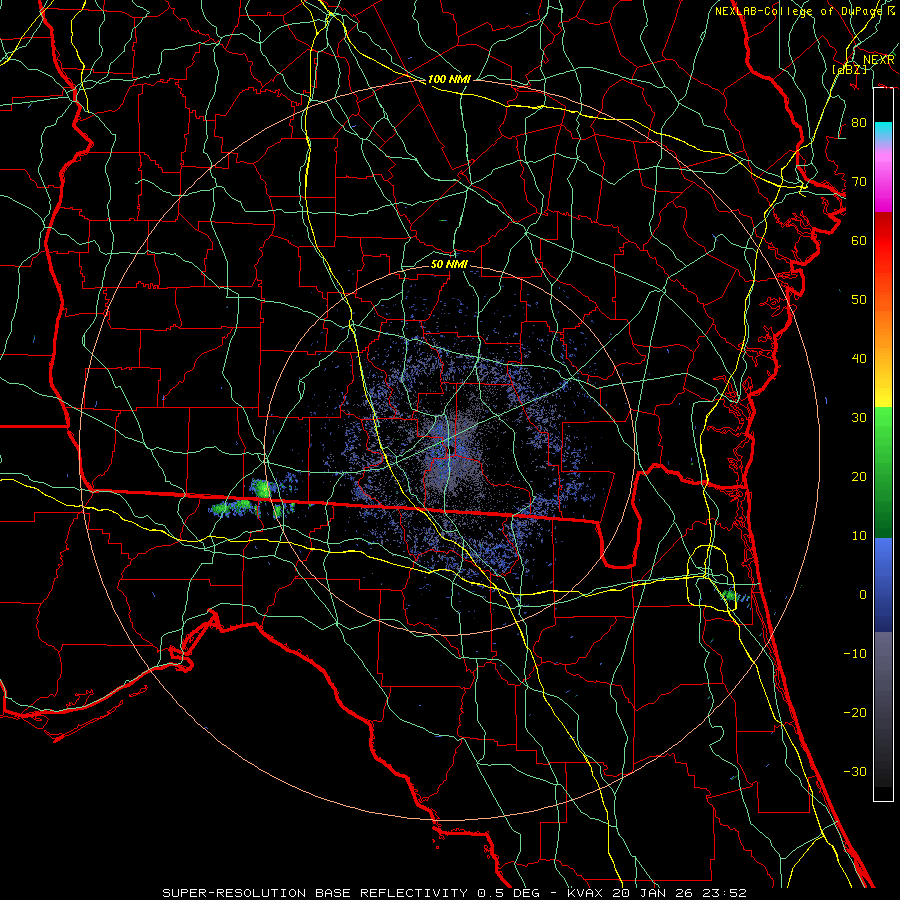This screenshot has width=900, height=900.
Task: Click the 60 value on reflectivity scale
Action: pyautogui.click(x=859, y=240)
